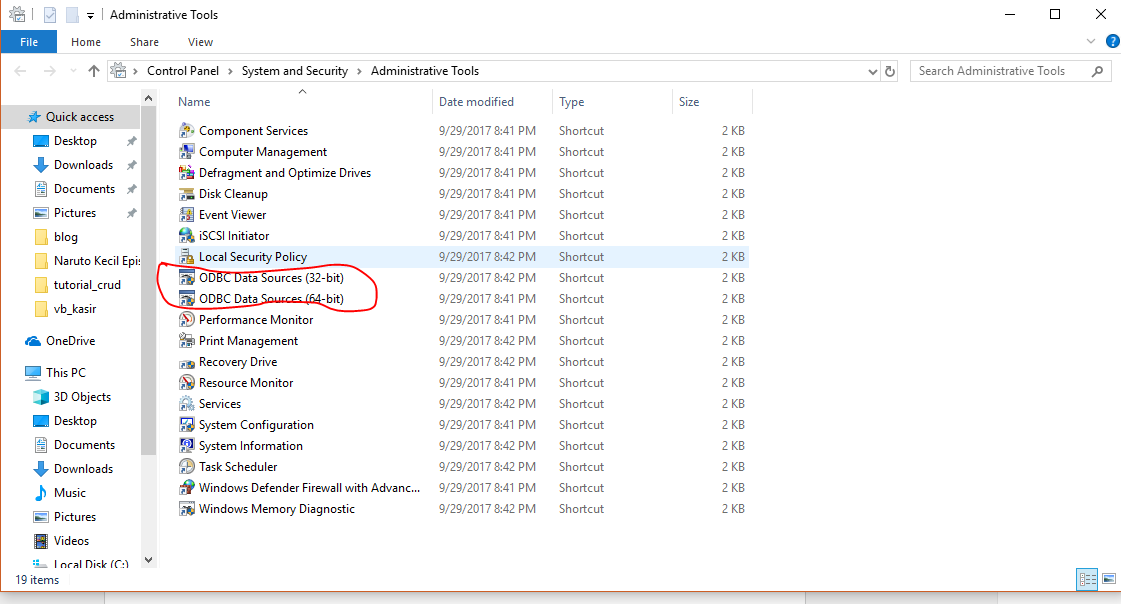
Task: Select the Windows Defender Firewall icon
Action: click(187, 487)
